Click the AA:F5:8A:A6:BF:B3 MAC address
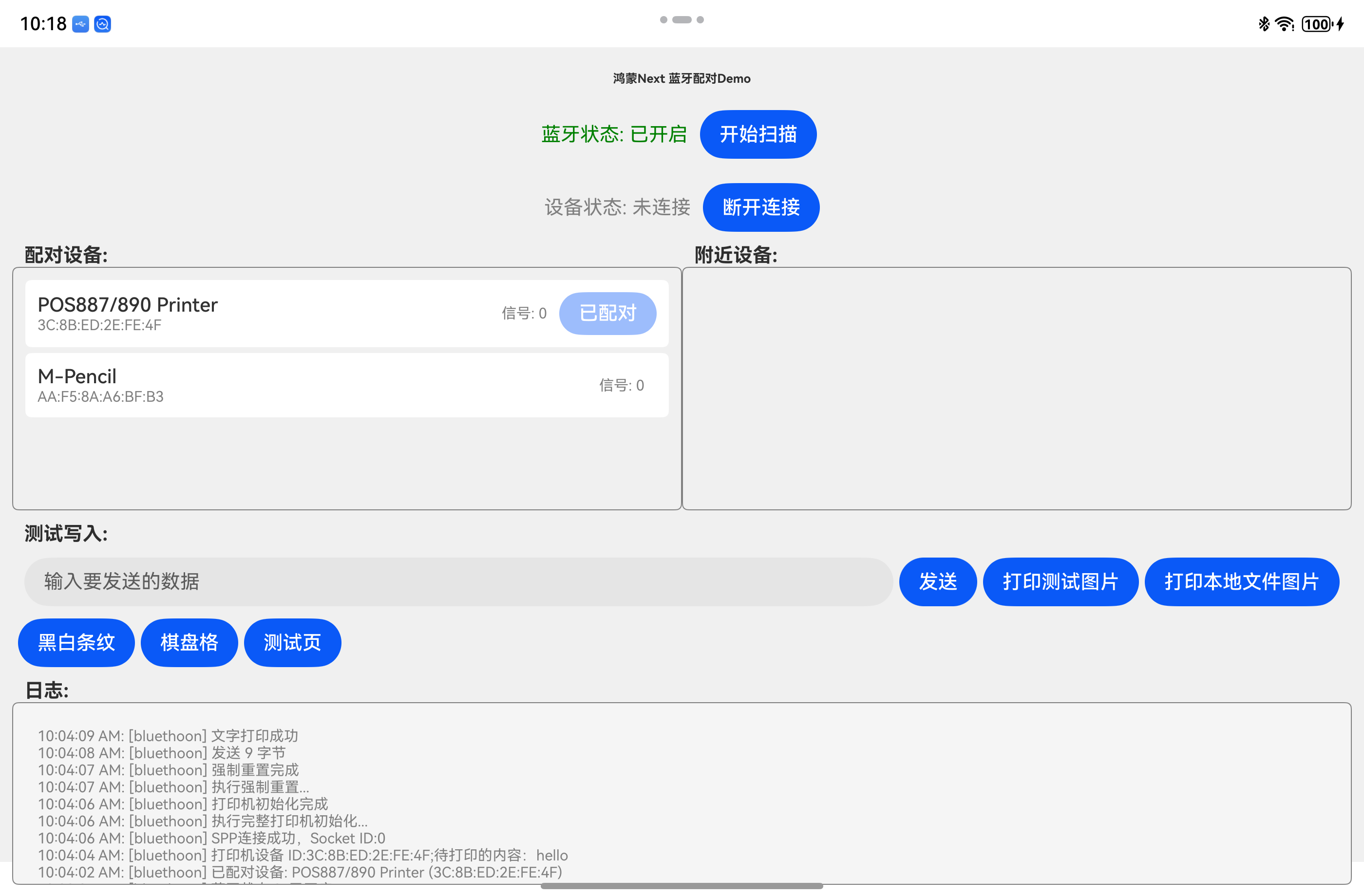The image size is (1364, 896). 100,396
